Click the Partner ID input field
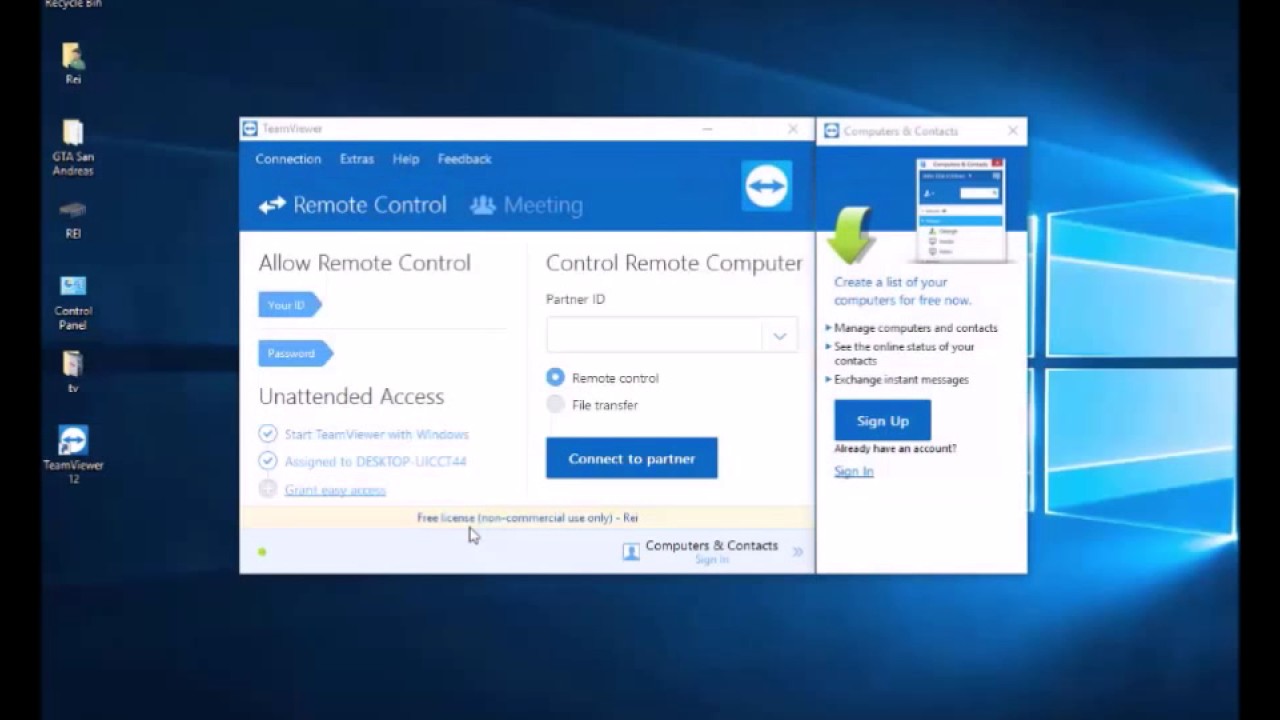Viewport: 1280px width, 720px height. [x=655, y=336]
